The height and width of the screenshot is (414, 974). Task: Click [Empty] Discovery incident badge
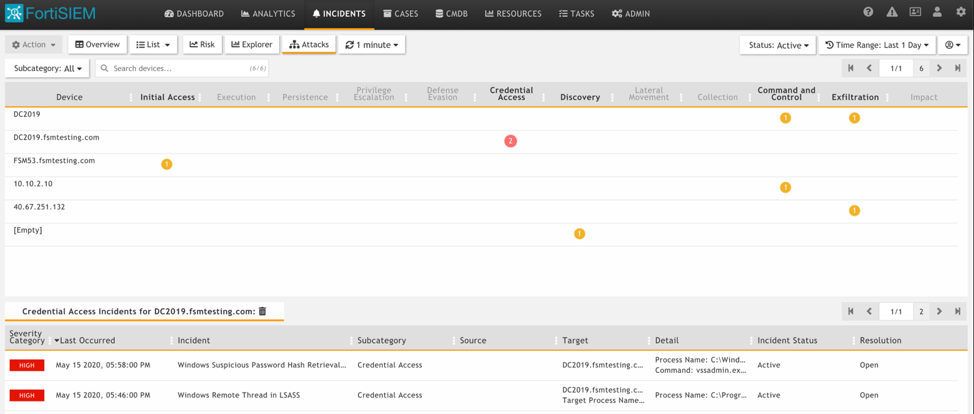(580, 234)
